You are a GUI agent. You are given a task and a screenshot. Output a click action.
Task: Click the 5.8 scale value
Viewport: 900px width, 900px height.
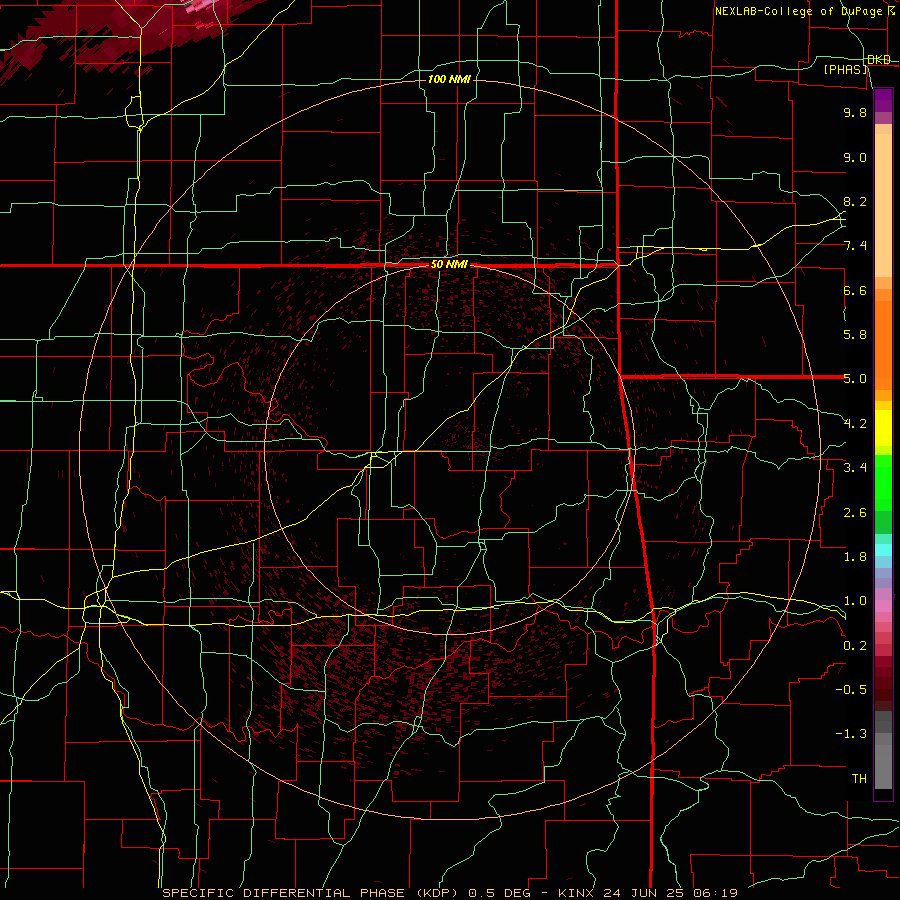(x=855, y=335)
